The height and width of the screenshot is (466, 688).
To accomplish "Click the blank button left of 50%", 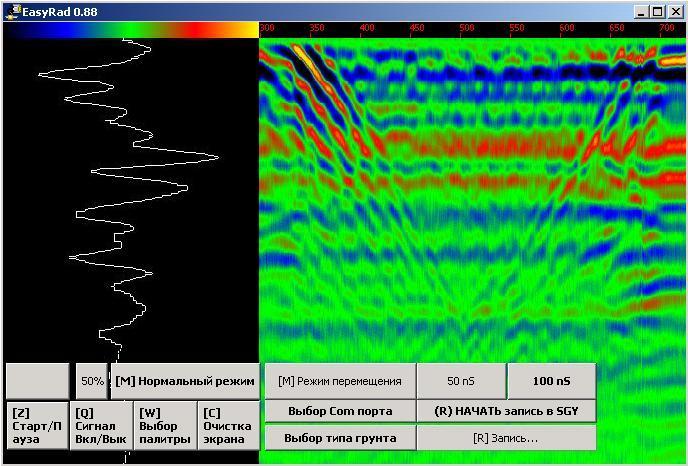I will pyautogui.click(x=39, y=381).
